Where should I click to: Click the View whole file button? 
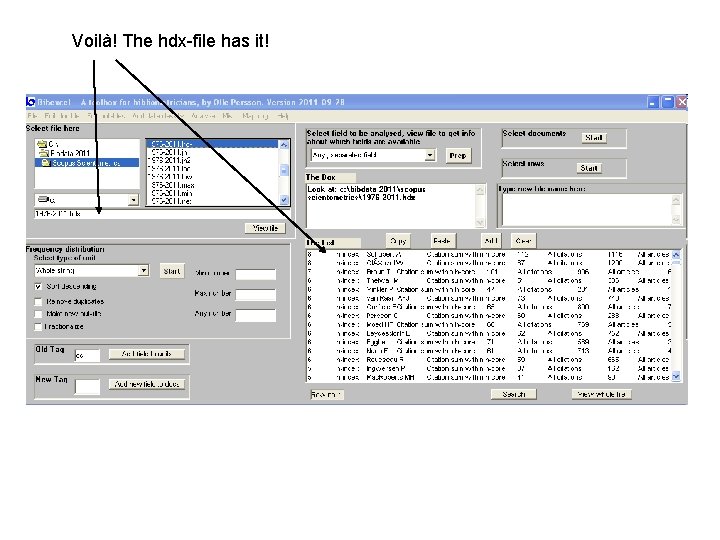click(x=602, y=394)
